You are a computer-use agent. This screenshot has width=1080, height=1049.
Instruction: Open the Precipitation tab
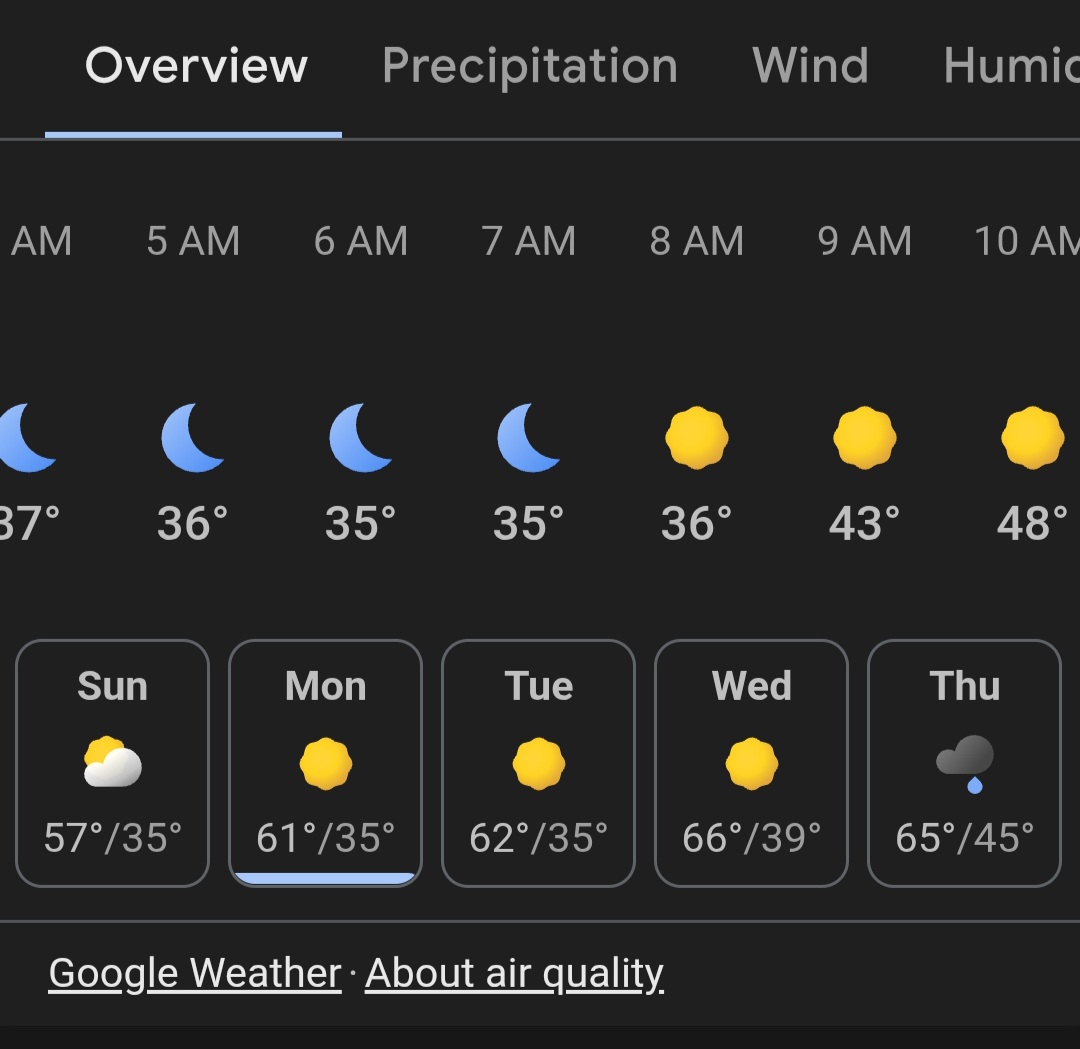point(530,67)
